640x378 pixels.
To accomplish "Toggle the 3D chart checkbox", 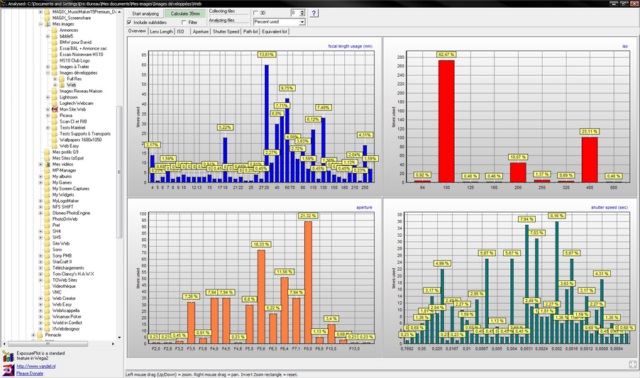I will (x=256, y=13).
